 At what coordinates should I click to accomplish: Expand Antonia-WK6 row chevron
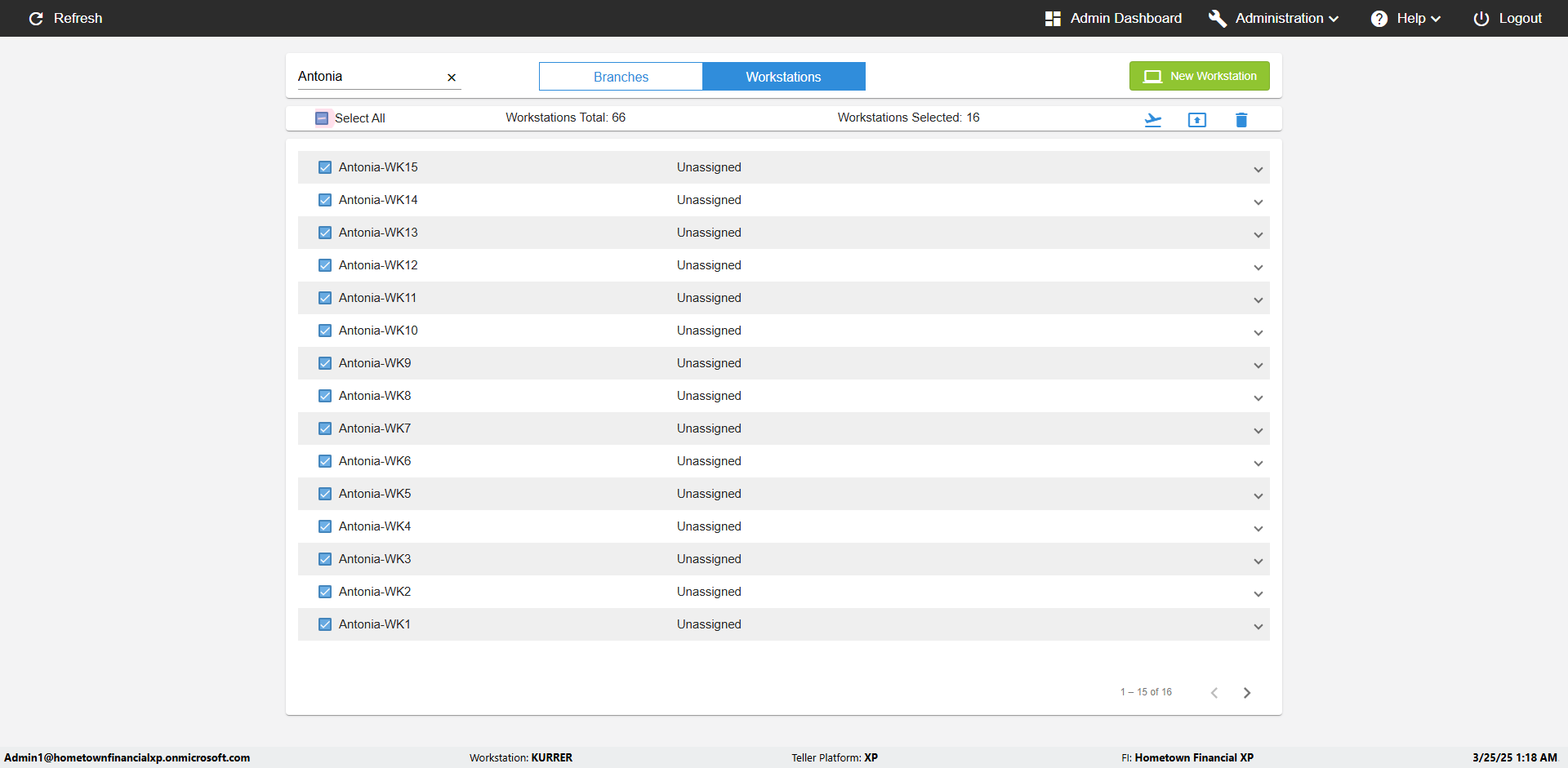(x=1258, y=464)
